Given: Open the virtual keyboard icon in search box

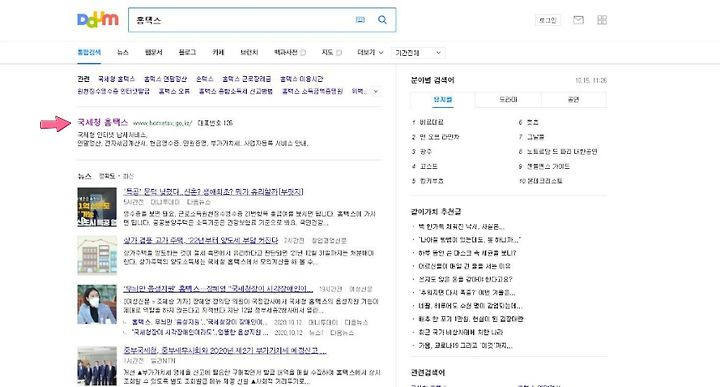Looking at the screenshot, I should coord(360,20).
